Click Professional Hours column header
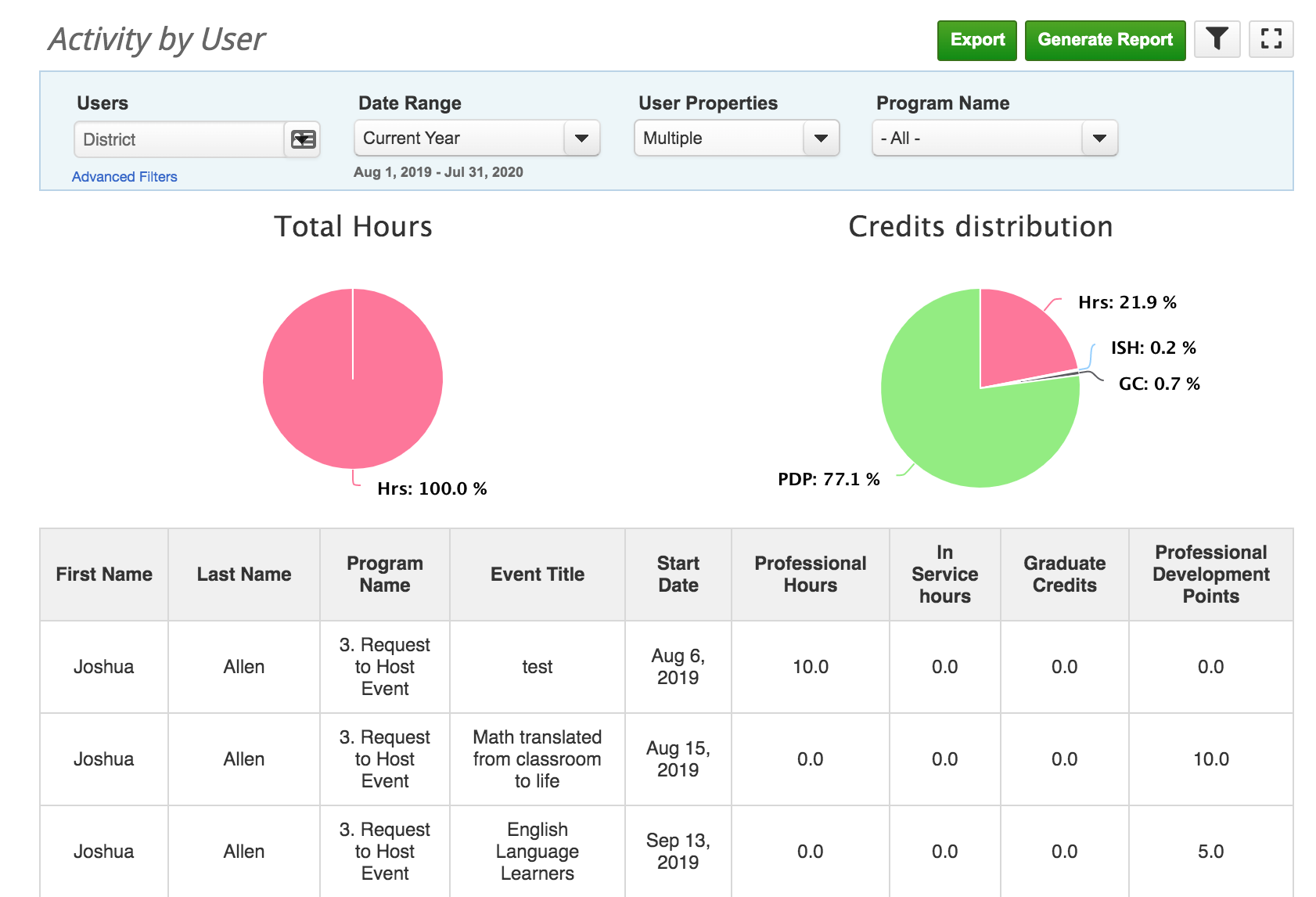This screenshot has height=897, width=1316. tap(810, 575)
